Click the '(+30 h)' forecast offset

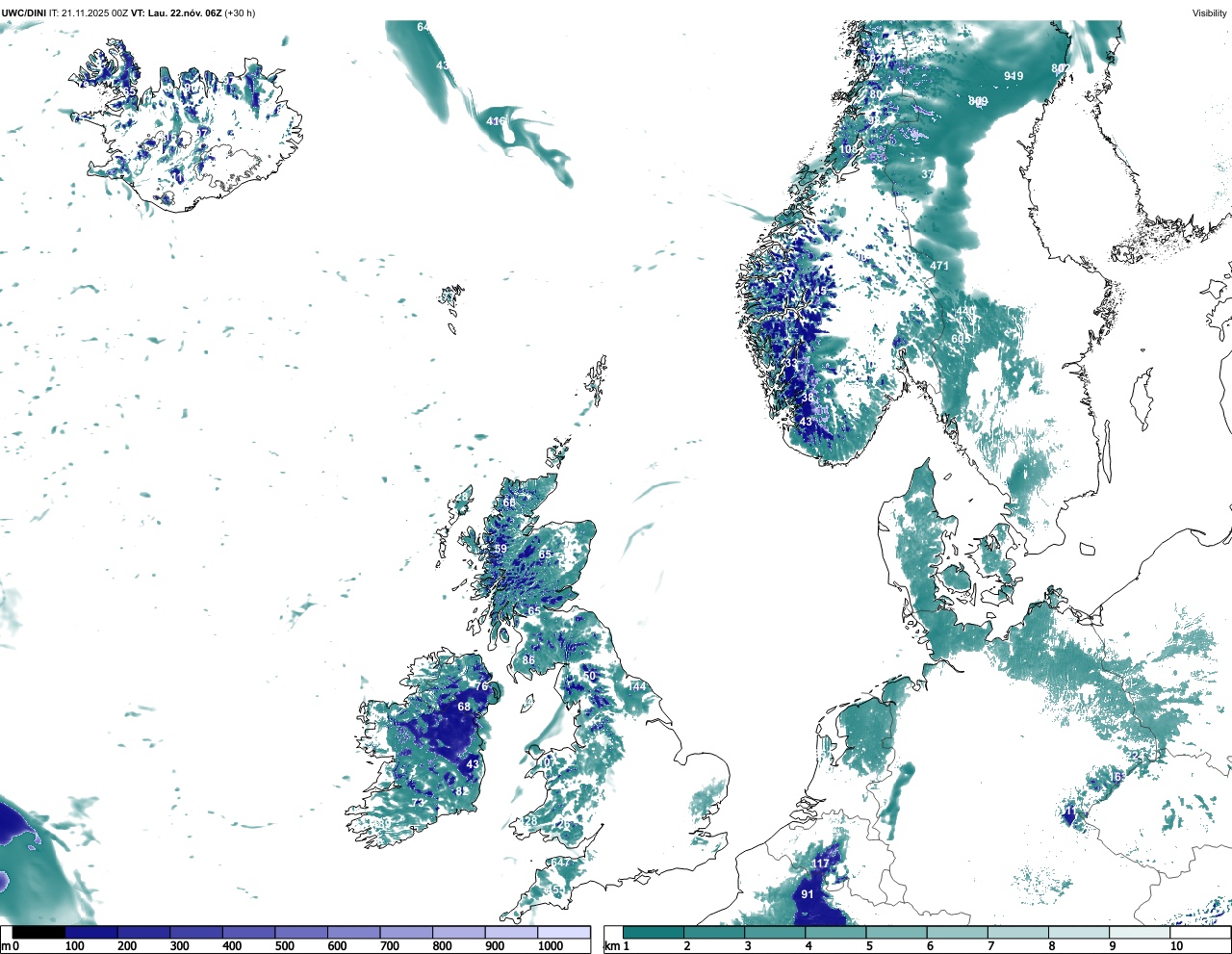[x=240, y=13]
